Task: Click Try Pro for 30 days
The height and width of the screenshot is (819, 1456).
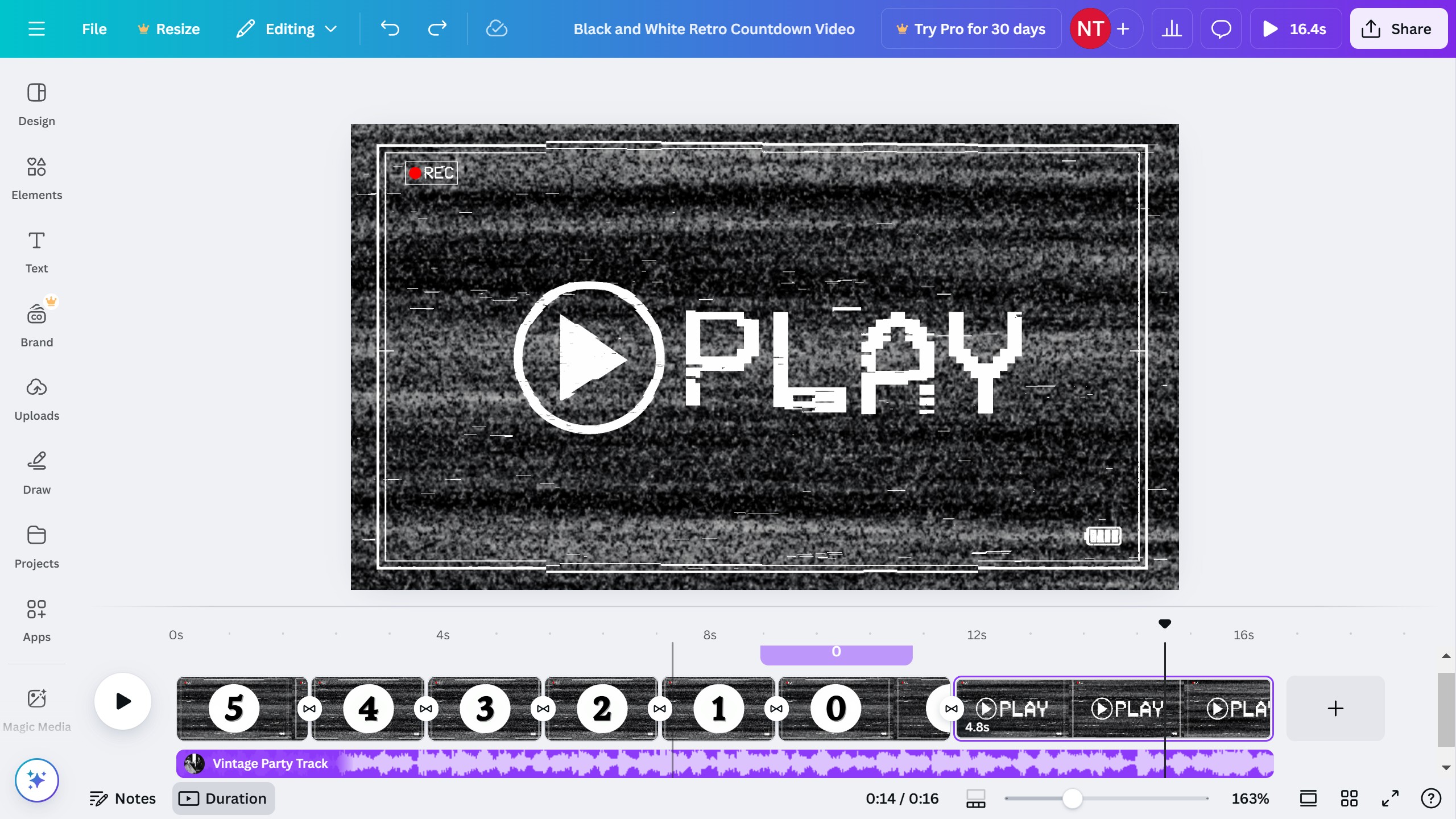Action: pyautogui.click(x=971, y=28)
